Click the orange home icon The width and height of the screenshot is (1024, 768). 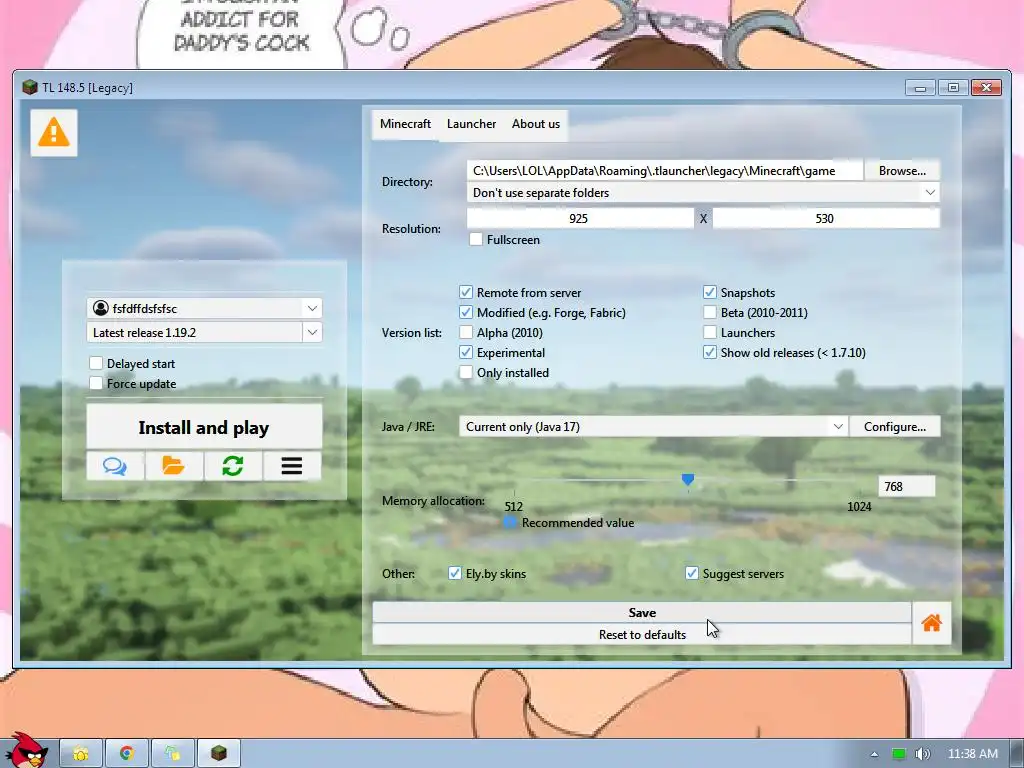pyautogui.click(x=931, y=623)
